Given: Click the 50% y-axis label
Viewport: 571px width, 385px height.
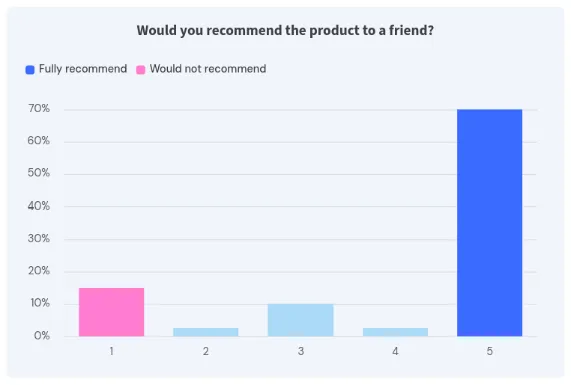Looking at the screenshot, I should pyautogui.click(x=39, y=173).
